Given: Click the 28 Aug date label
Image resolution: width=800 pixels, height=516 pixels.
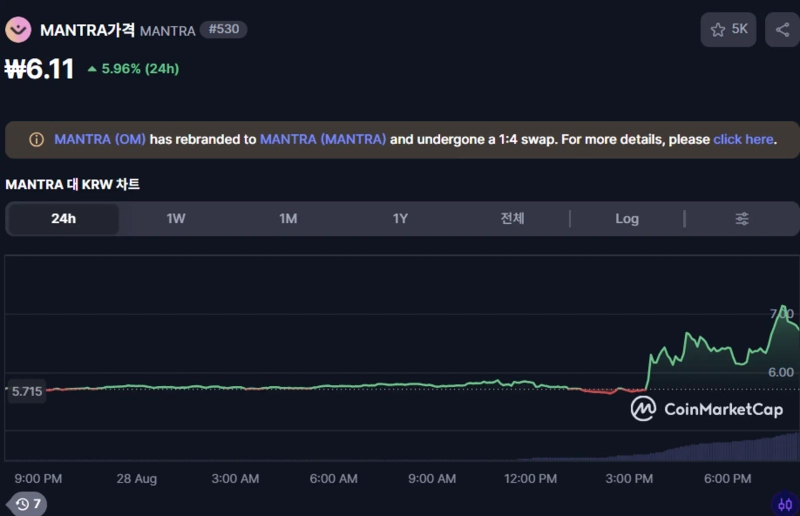Looking at the screenshot, I should coord(137,479).
